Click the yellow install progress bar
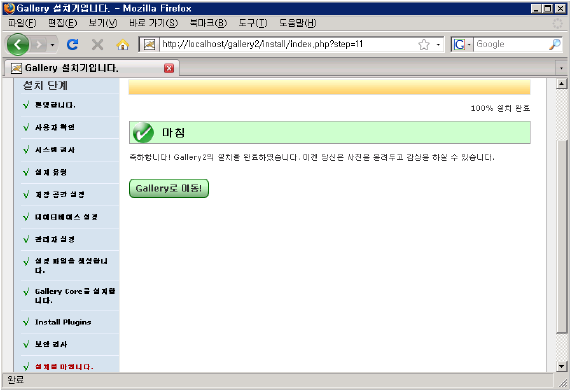This screenshot has height=390, width=570. (x=329, y=87)
